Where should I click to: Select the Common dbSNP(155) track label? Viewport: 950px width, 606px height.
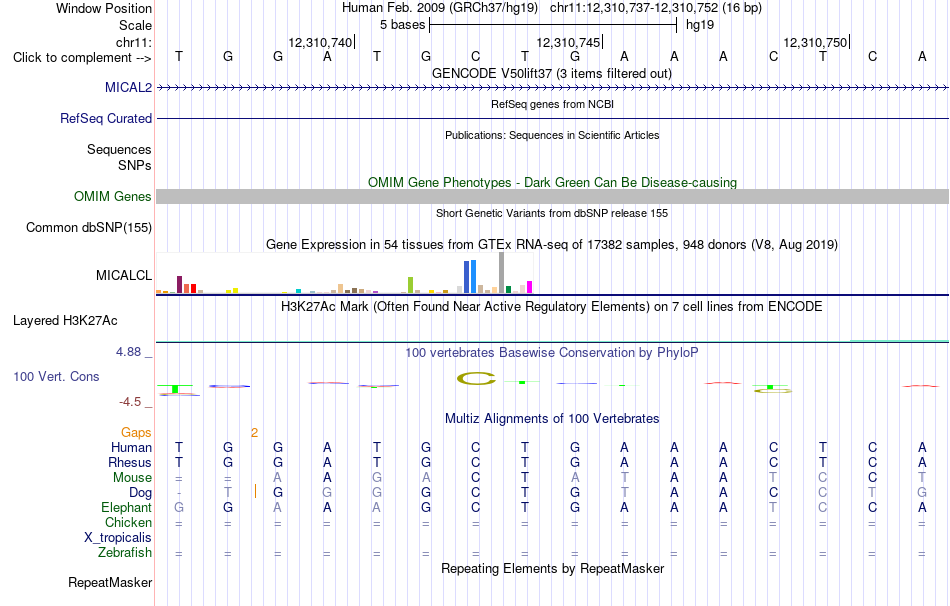[88, 227]
